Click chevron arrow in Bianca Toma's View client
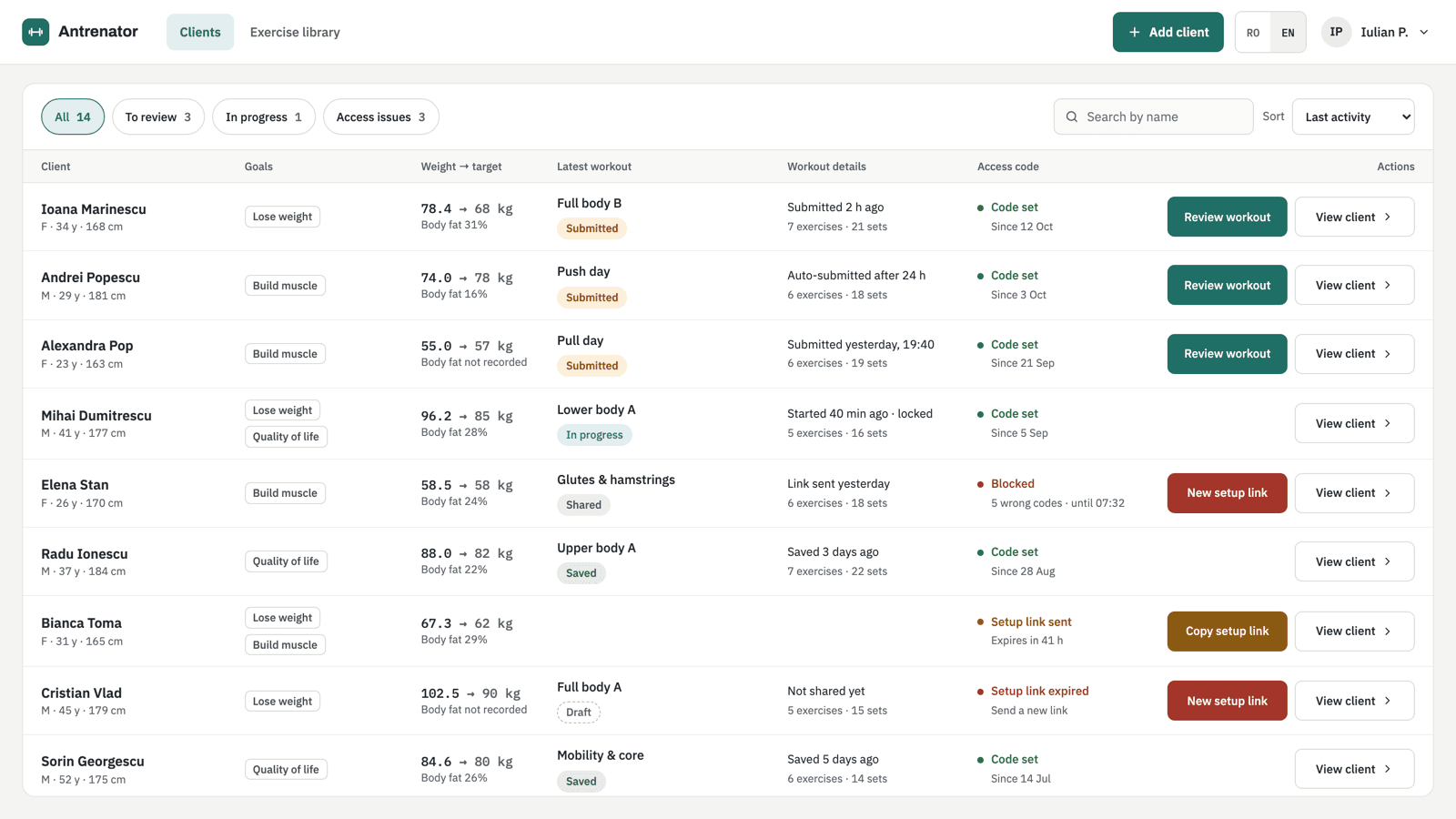This screenshot has width=1456, height=819. (x=1388, y=631)
